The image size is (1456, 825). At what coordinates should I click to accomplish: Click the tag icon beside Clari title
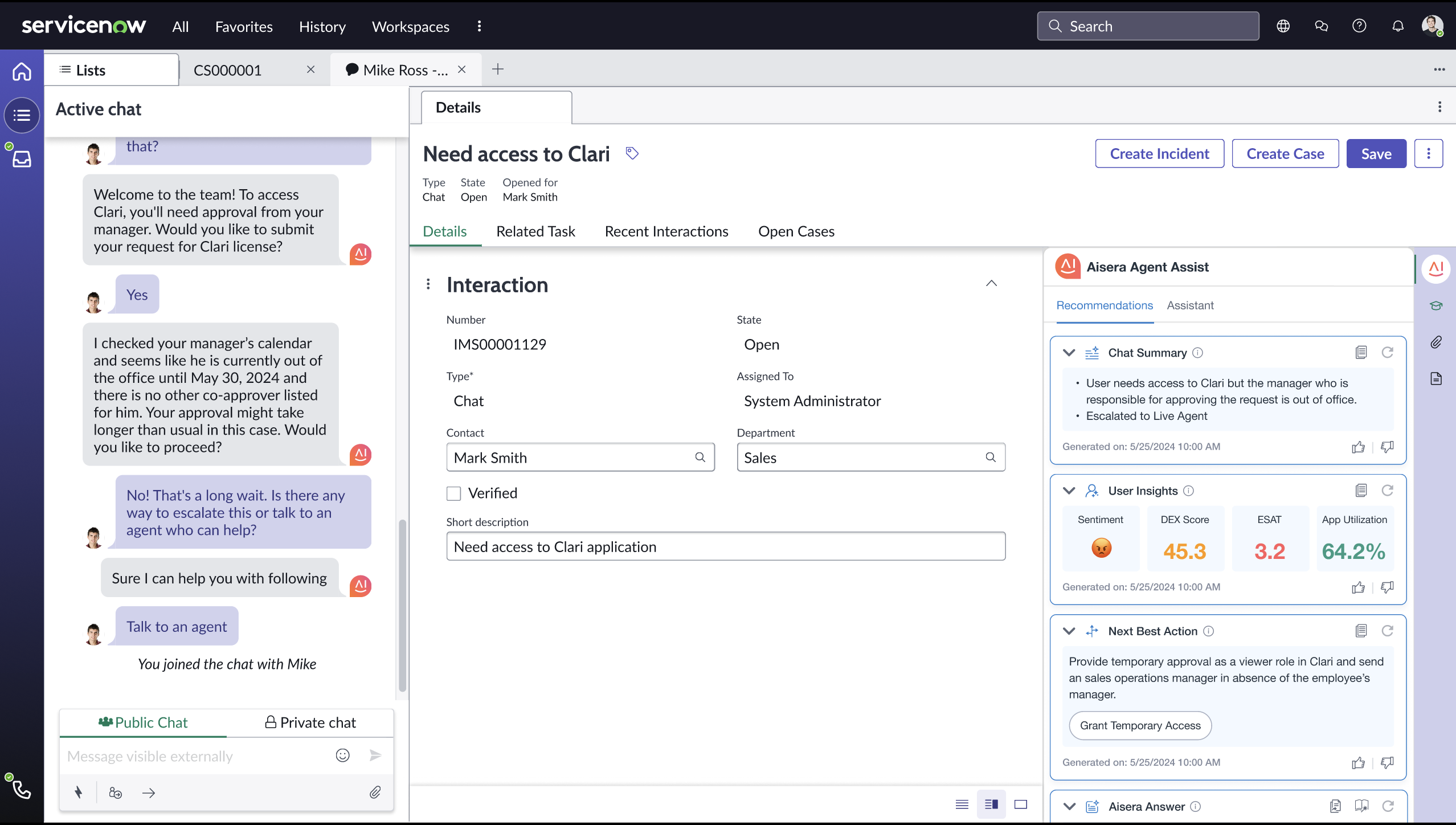(632, 153)
